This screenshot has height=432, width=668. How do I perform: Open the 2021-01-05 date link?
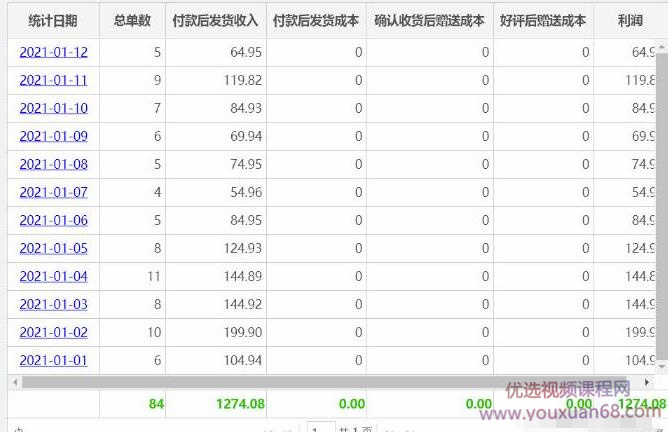53,248
